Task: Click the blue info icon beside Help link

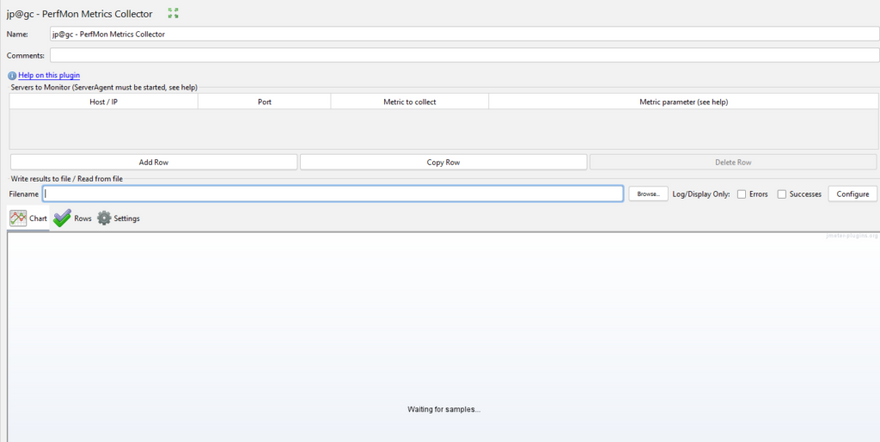Action: pyautogui.click(x=12, y=75)
